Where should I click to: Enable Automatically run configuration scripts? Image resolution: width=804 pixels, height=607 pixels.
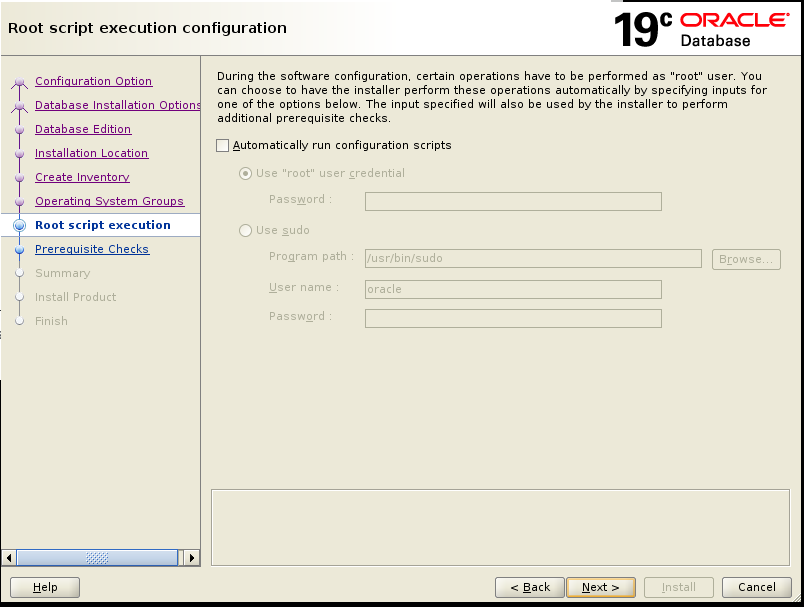[x=222, y=145]
